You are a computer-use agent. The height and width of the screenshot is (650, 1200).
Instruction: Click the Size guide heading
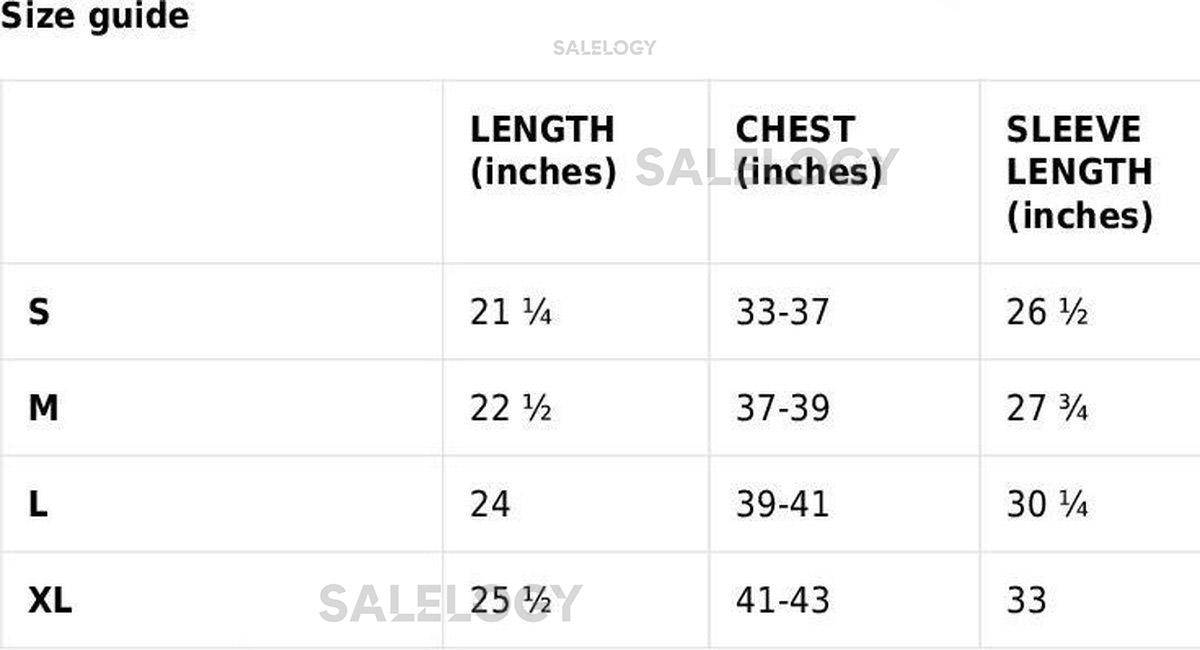pos(94,17)
